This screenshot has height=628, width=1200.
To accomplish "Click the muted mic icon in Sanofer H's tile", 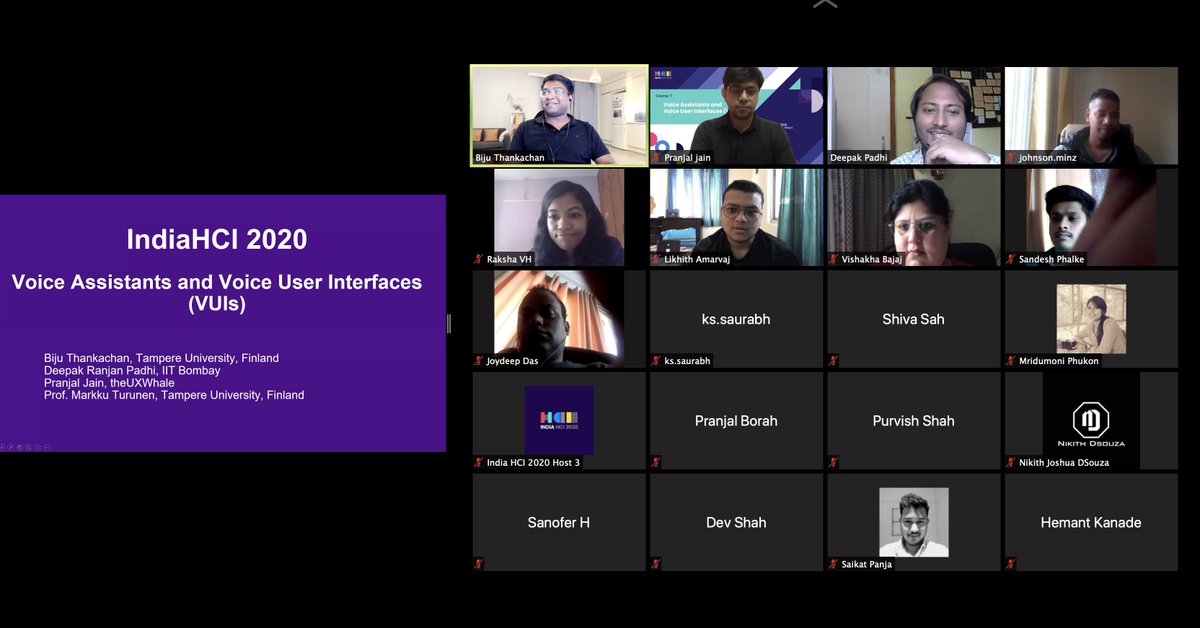I will 479,564.
